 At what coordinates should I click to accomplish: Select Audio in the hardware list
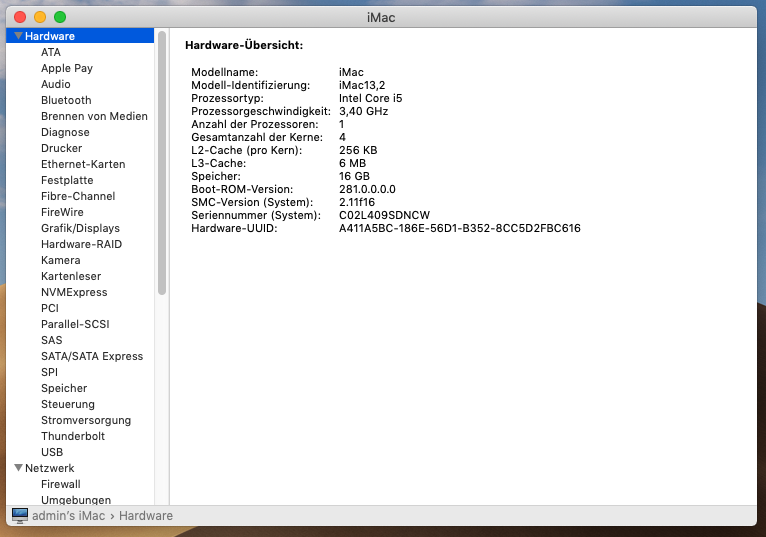56,84
